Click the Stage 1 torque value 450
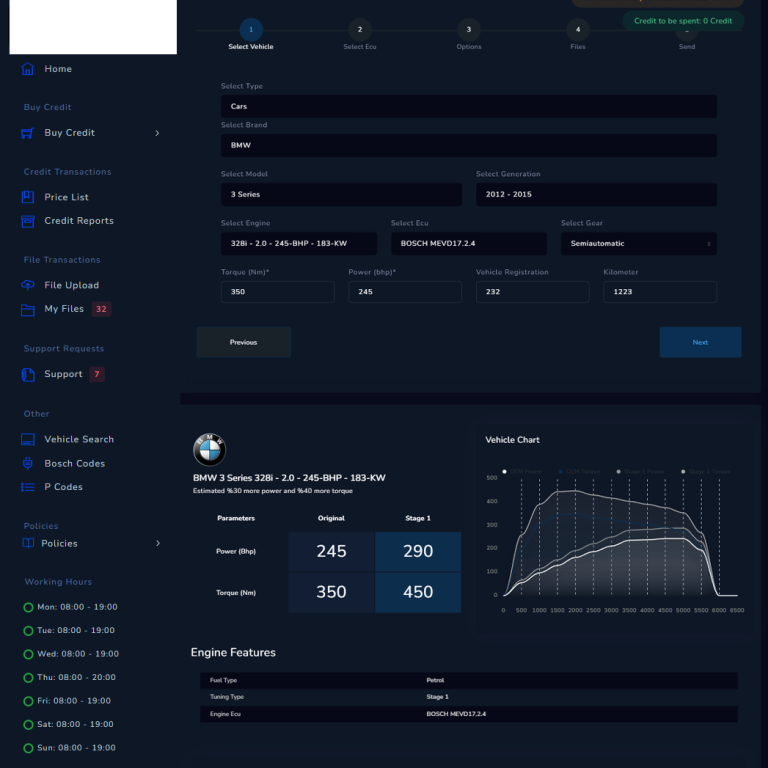The width and height of the screenshot is (768, 768). pyautogui.click(x=418, y=592)
